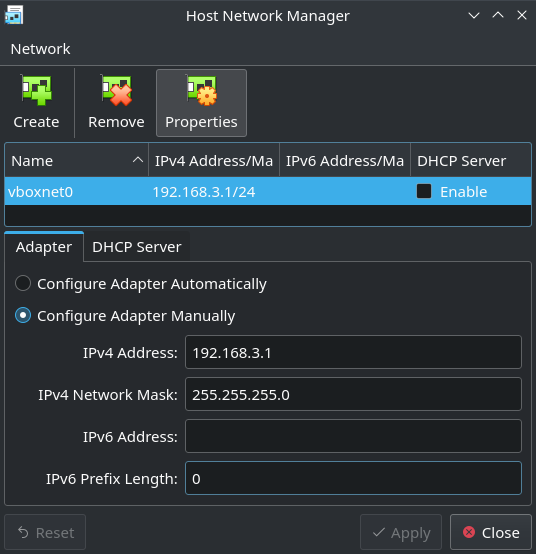536x554 pixels.
Task: Focus the IPv4 Network Mask field
Action: pyautogui.click(x=353, y=394)
